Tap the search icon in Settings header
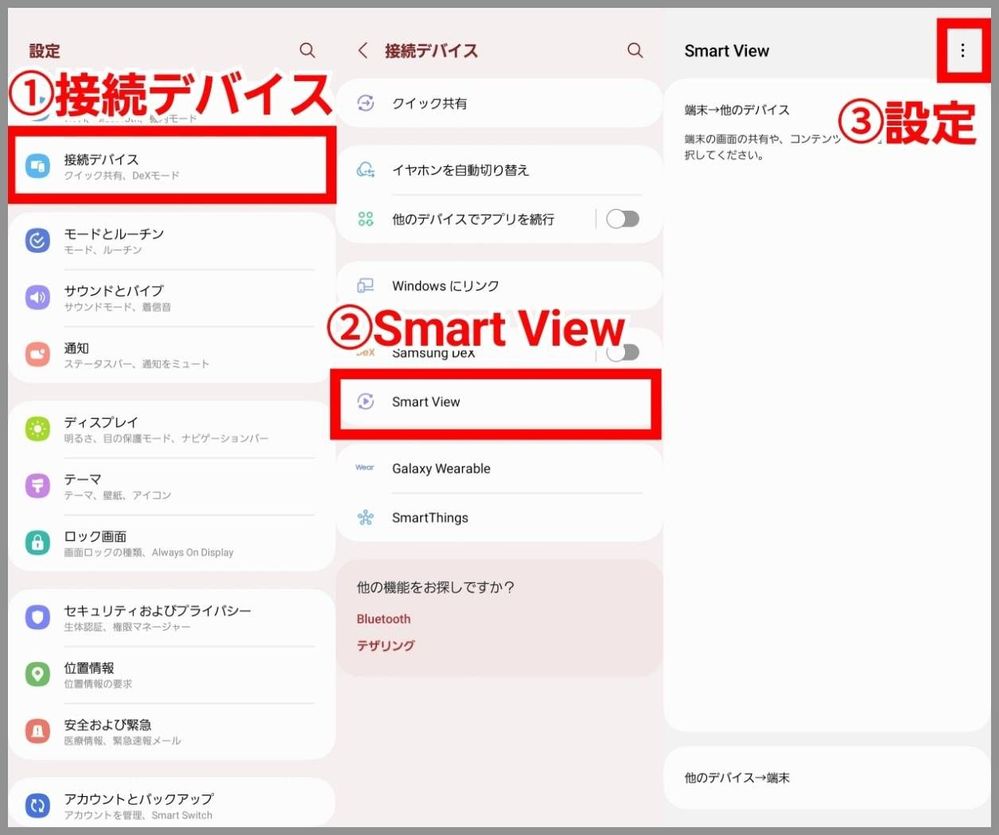 307,50
